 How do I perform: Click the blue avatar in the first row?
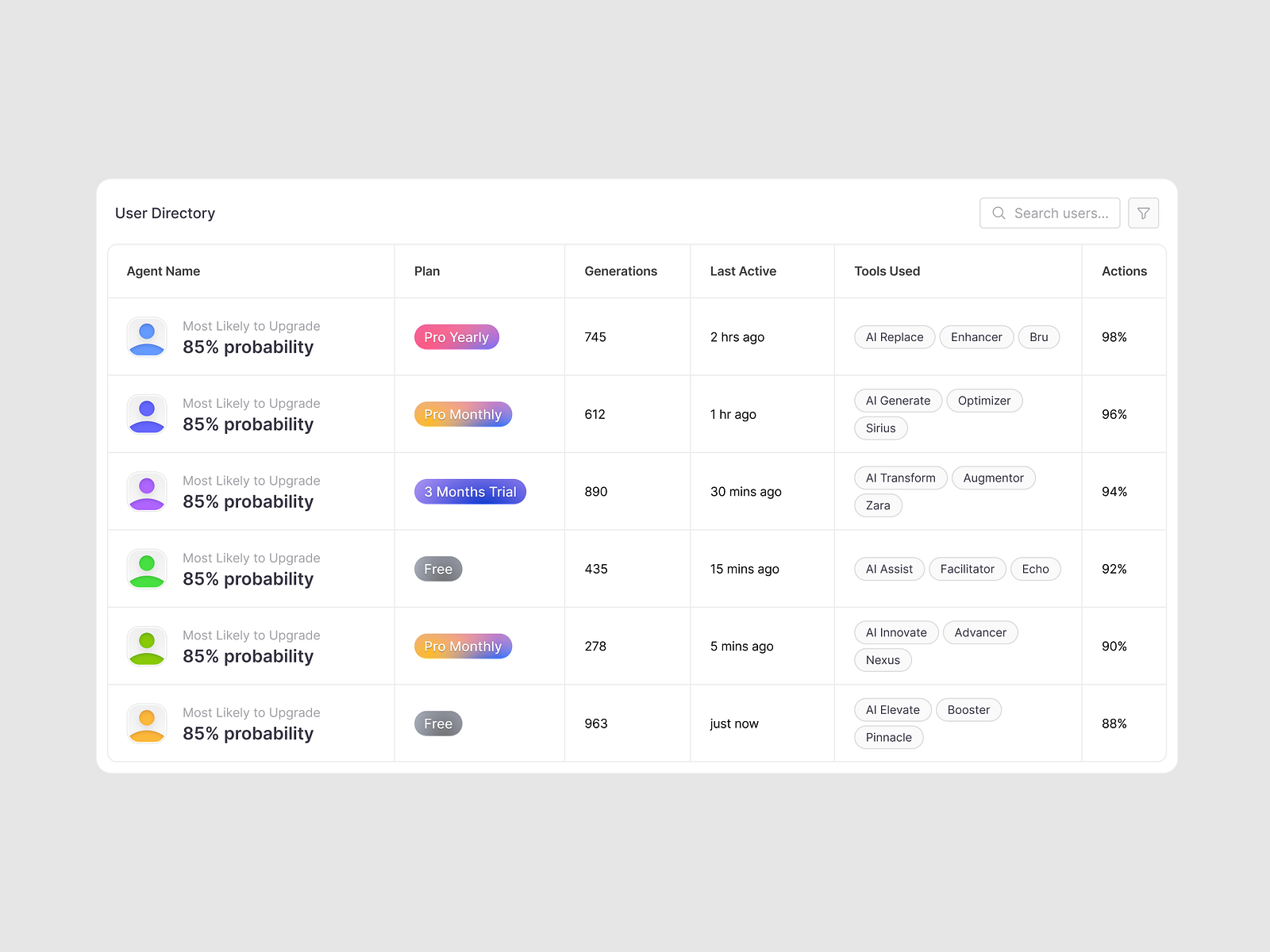(146, 336)
